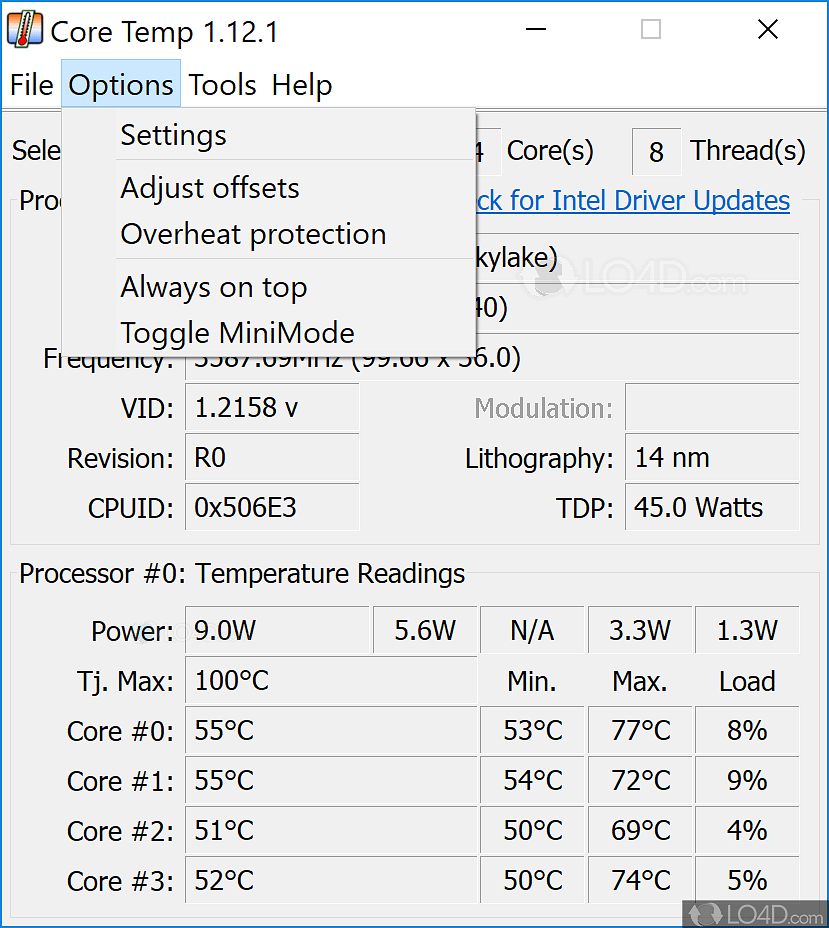Image resolution: width=829 pixels, height=928 pixels.
Task: Open the File menu
Action: pyautogui.click(x=32, y=85)
